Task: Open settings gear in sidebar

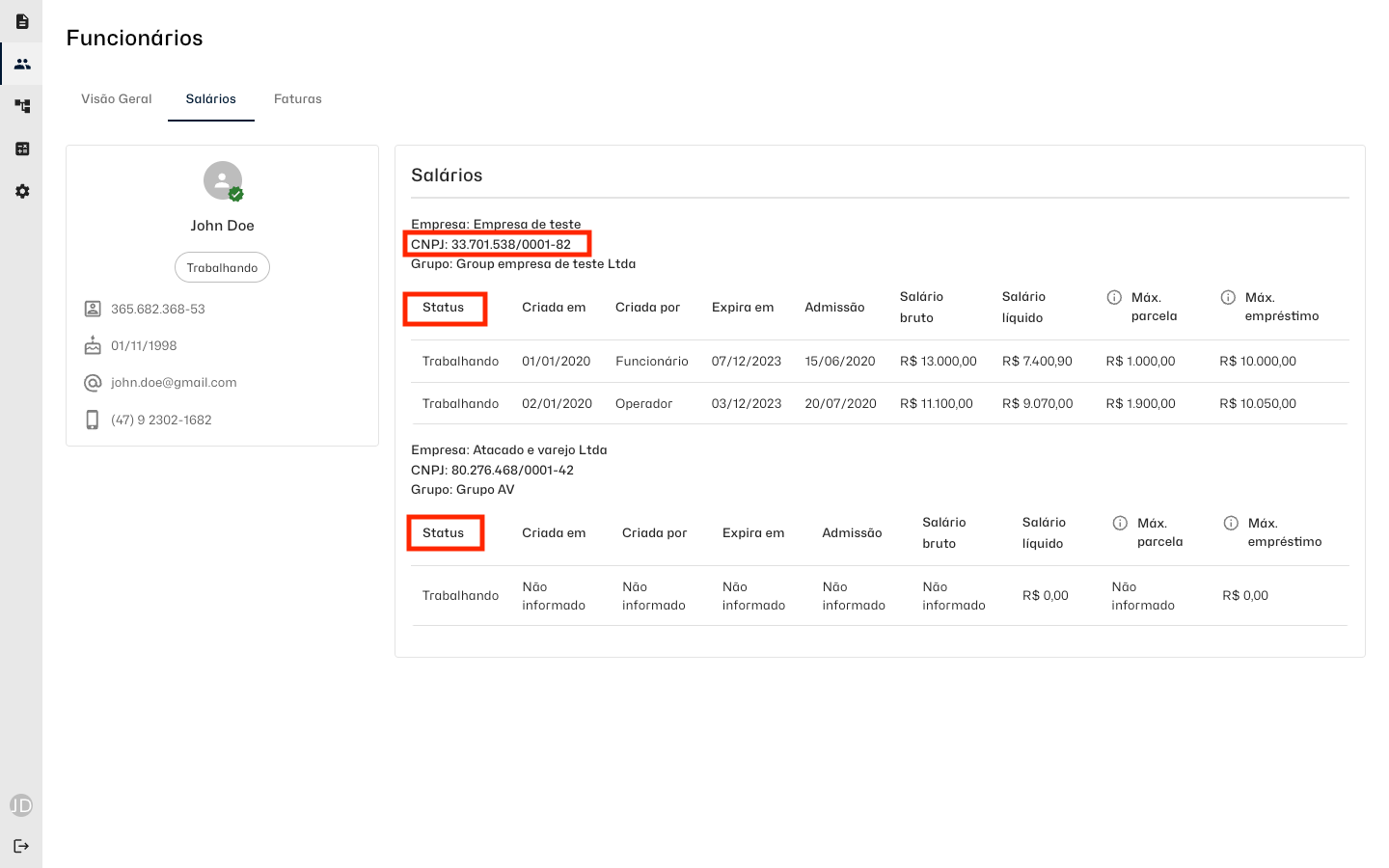Action: pyautogui.click(x=21, y=191)
